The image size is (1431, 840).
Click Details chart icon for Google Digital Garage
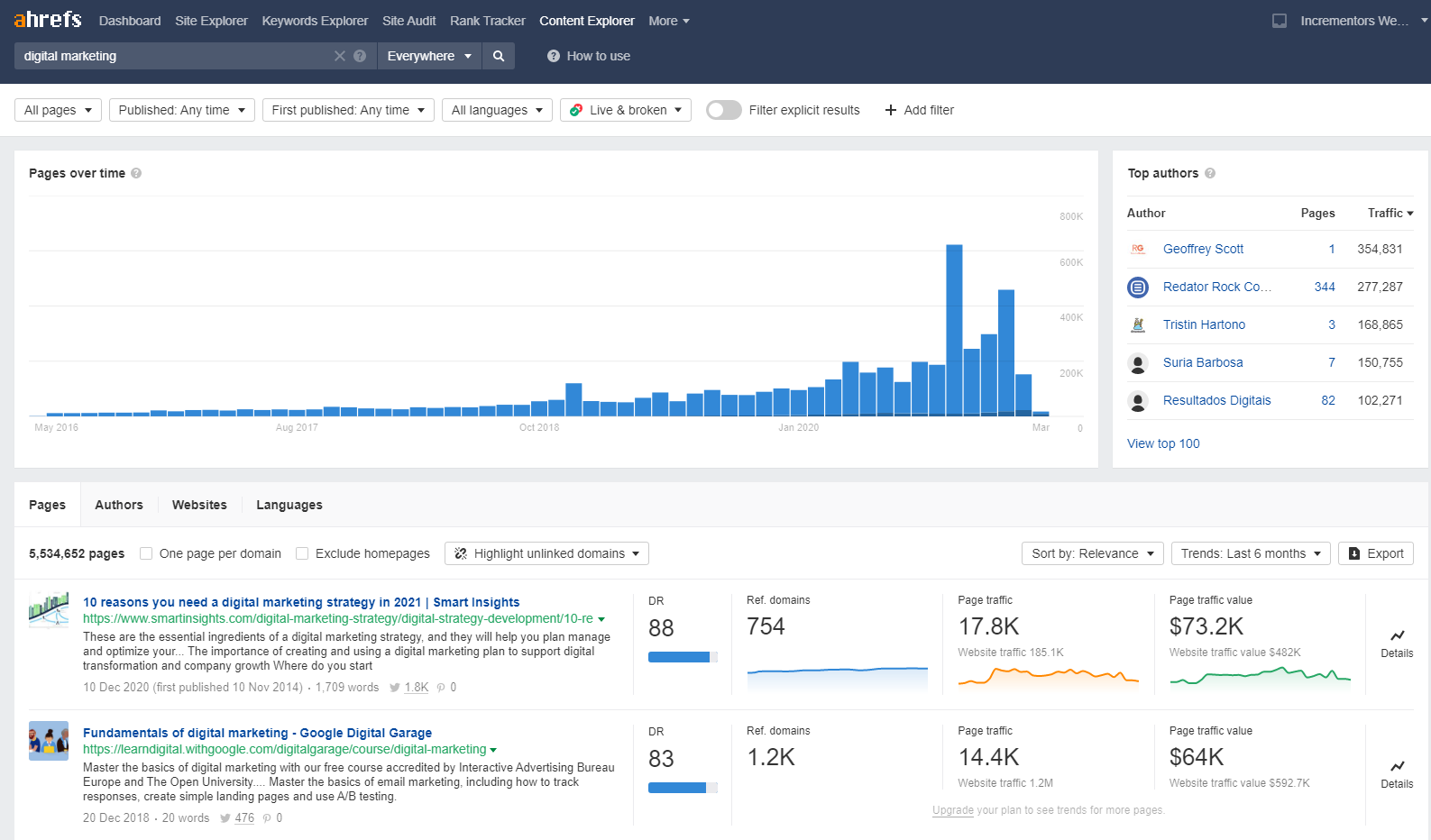coord(1398,766)
